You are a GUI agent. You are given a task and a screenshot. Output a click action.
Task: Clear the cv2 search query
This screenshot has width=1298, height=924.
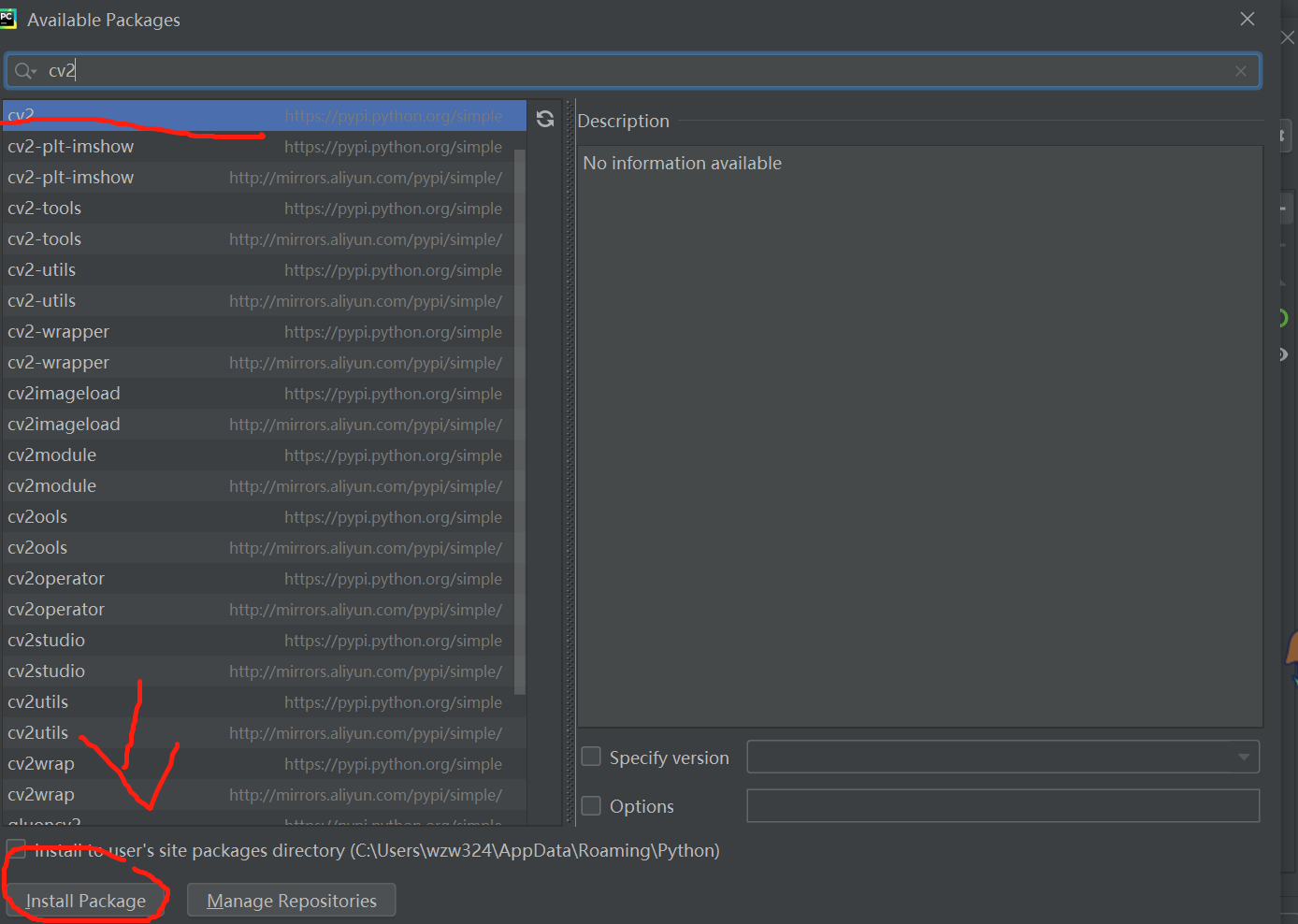[1241, 70]
